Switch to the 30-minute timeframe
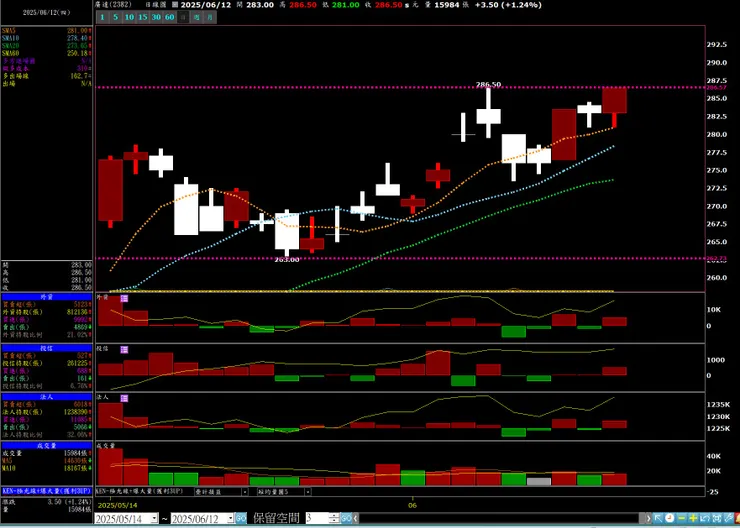The height and width of the screenshot is (528, 740). click(156, 17)
